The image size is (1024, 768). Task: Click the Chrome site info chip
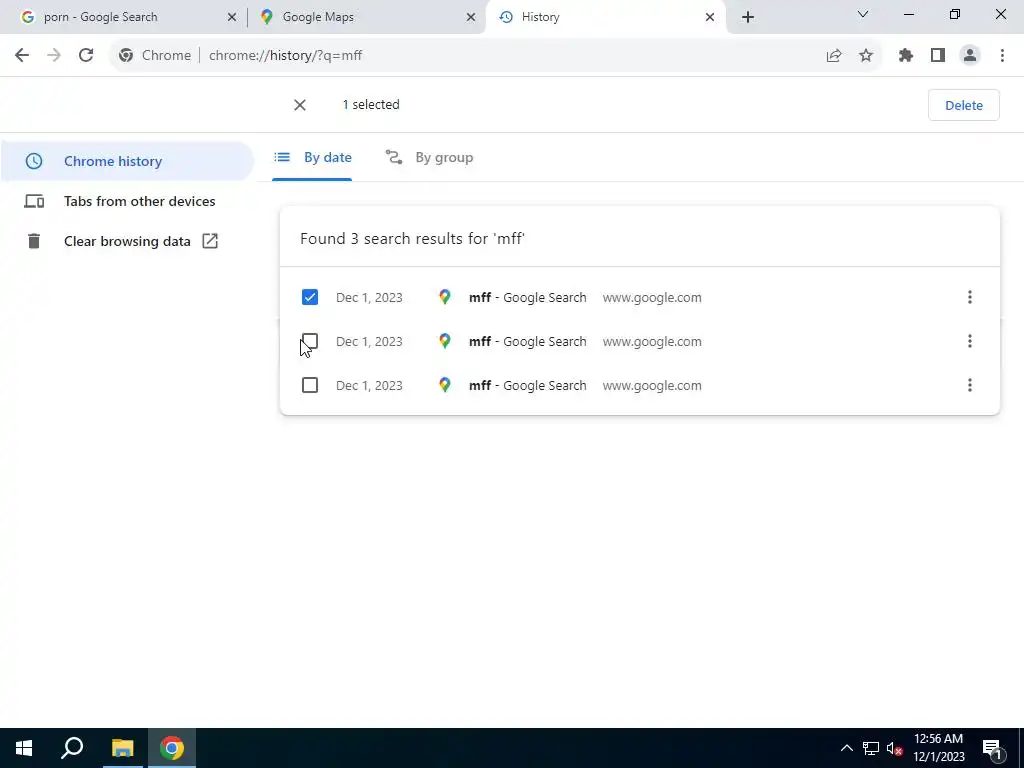tap(155, 56)
